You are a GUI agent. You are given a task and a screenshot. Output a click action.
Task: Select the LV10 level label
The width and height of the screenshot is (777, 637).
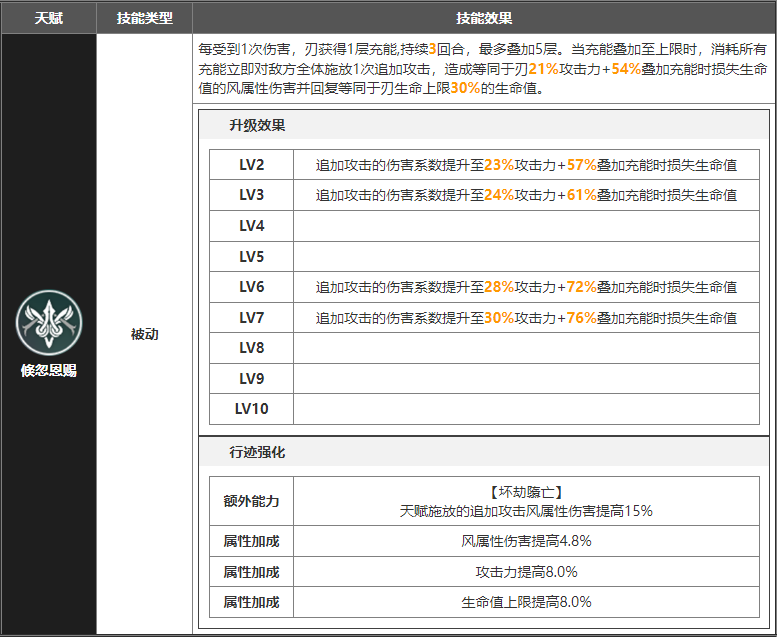click(x=251, y=409)
